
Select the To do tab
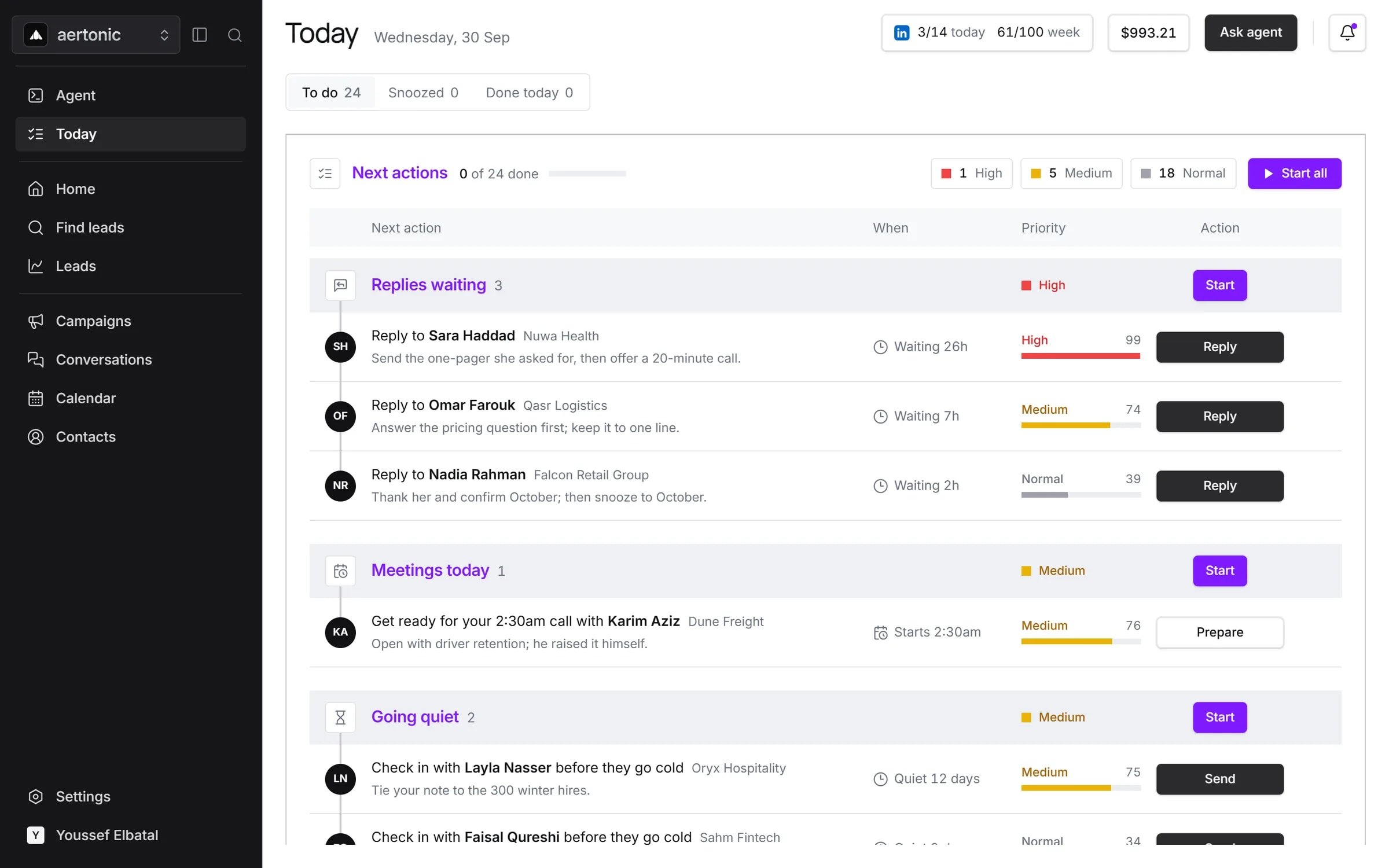[x=331, y=93]
